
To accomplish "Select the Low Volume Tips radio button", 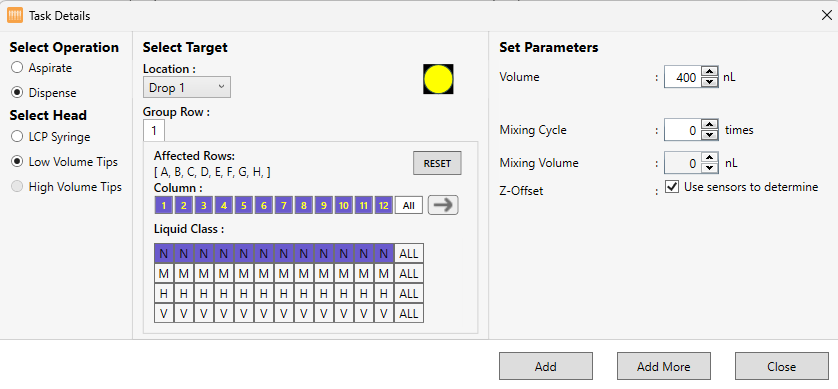I will tap(17, 161).
